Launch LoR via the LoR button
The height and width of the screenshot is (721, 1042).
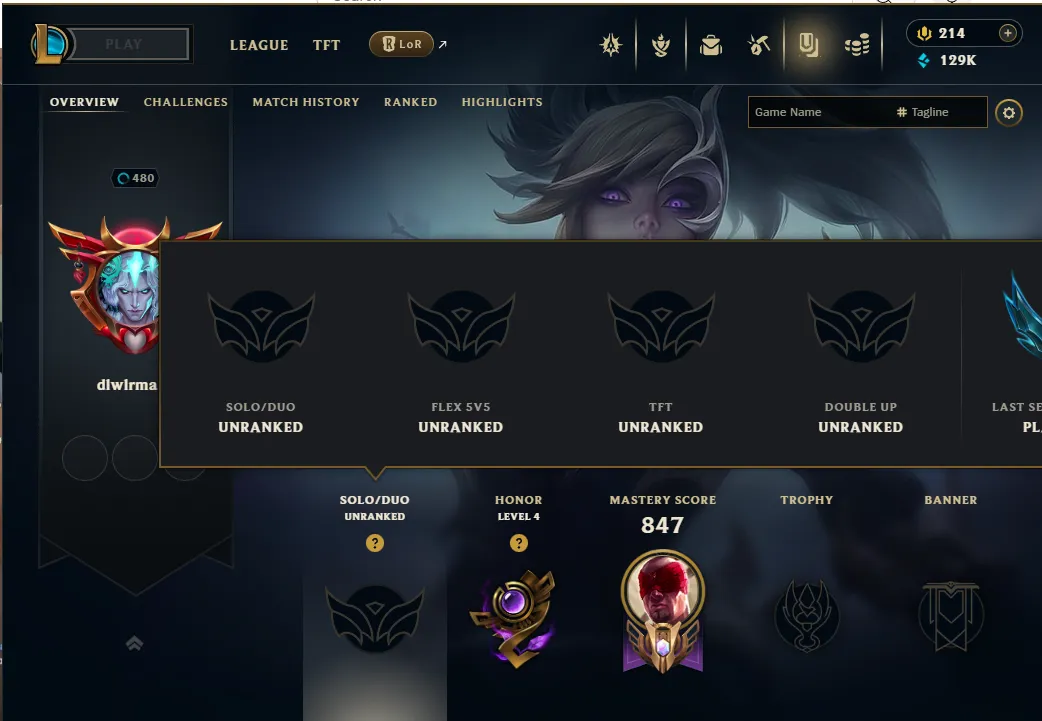(401, 44)
